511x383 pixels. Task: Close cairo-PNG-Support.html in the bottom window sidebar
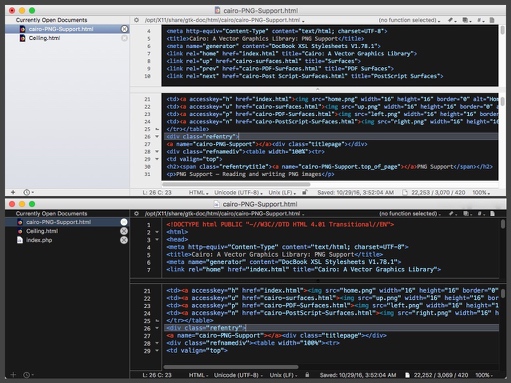pos(124,222)
